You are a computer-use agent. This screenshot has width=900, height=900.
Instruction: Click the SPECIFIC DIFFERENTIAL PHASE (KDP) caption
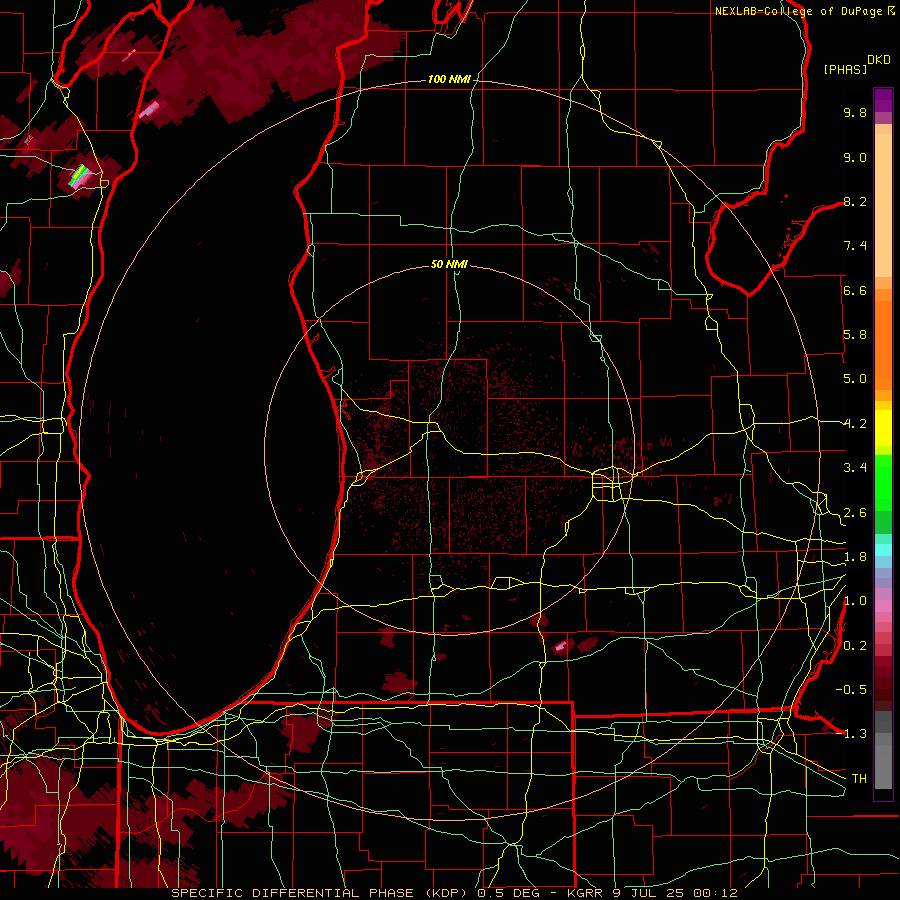pyautogui.click(x=321, y=893)
